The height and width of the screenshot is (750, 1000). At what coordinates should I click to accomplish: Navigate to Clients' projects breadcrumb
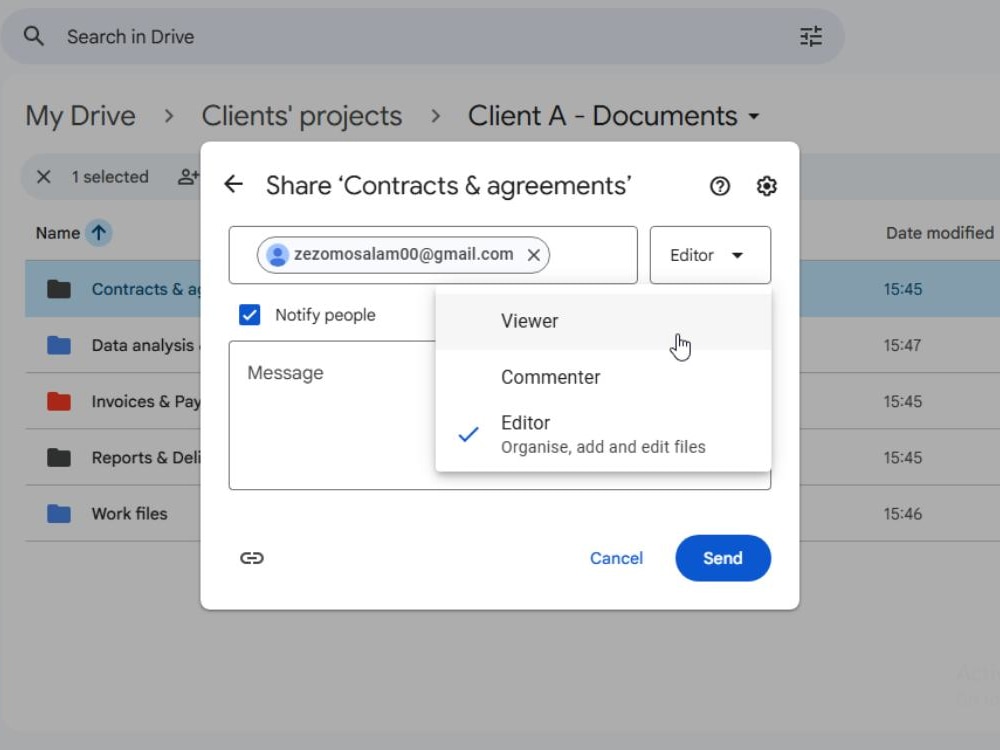click(x=302, y=116)
